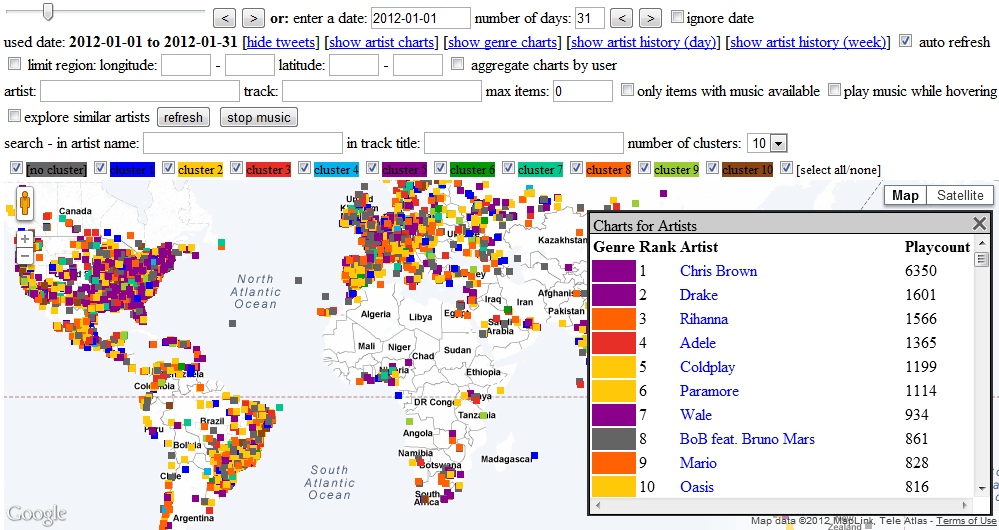This screenshot has height=530, width=999.
Task: Click show genre charts link
Action: (503, 43)
